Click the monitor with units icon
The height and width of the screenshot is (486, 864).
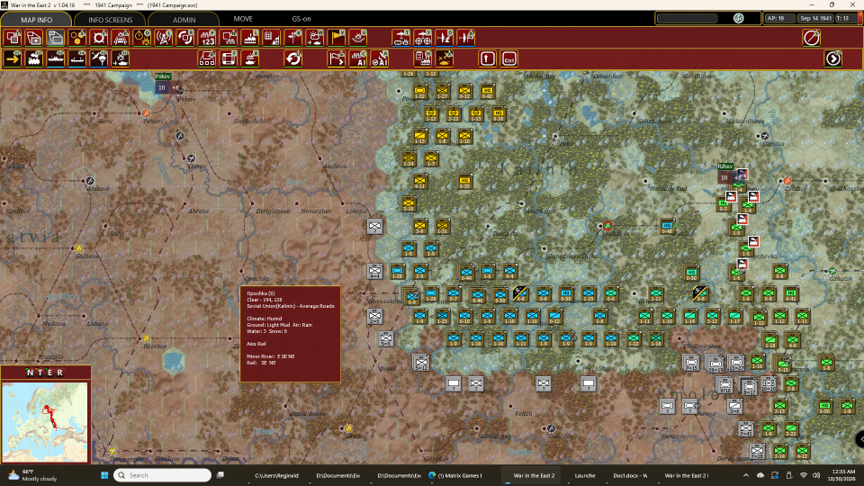228,38
